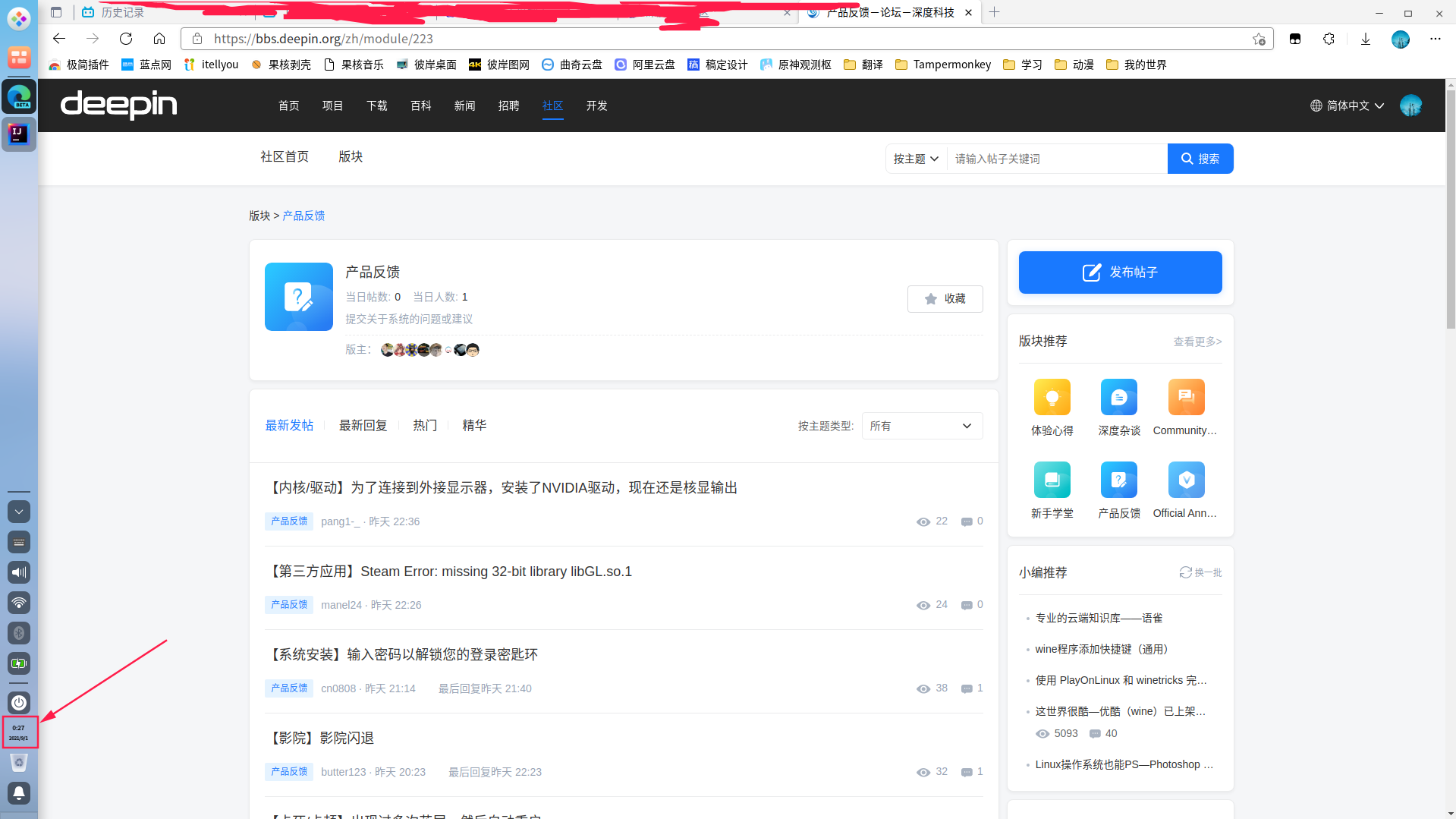Reload the current page

(x=126, y=39)
